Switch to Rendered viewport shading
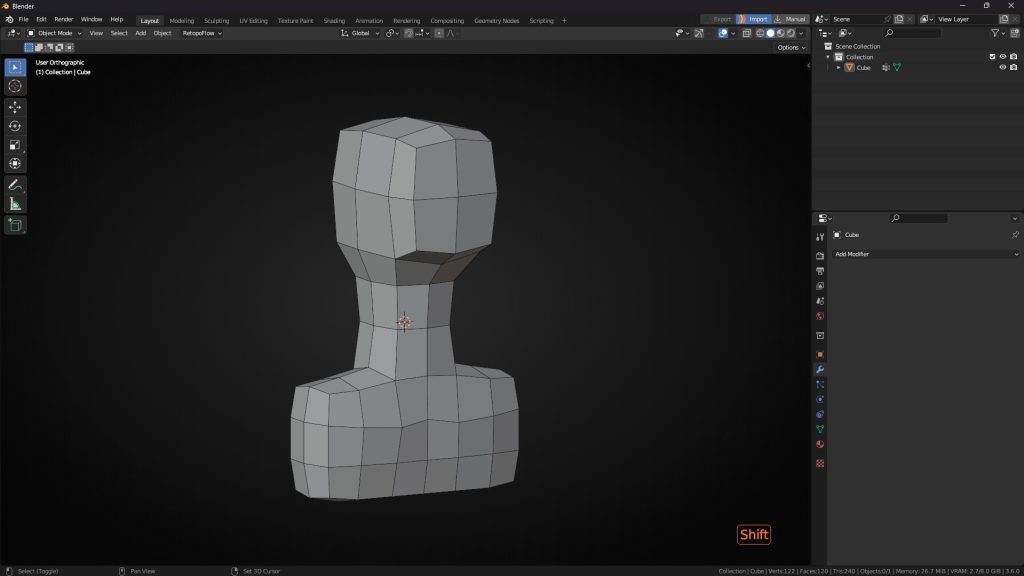 point(791,33)
